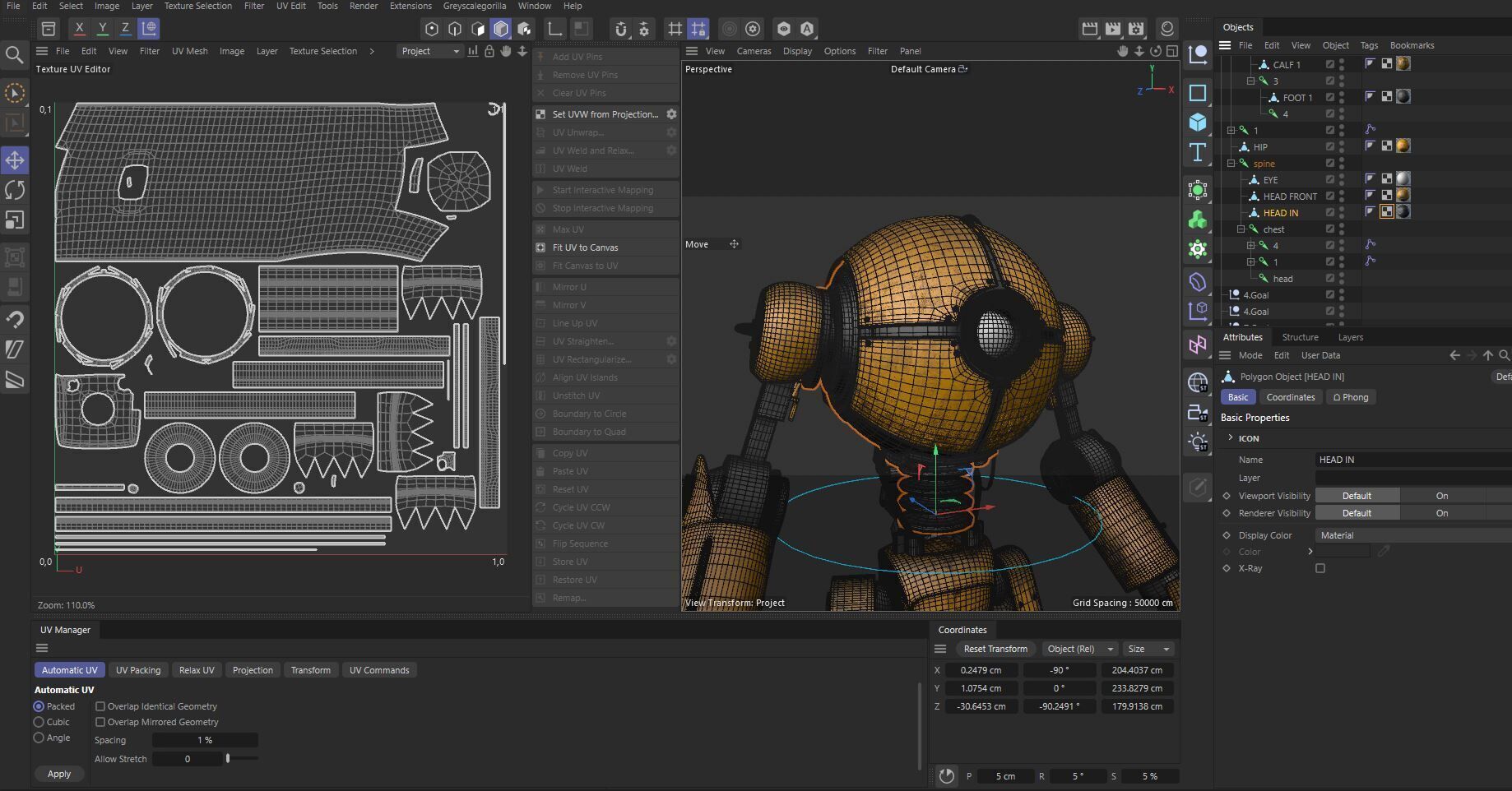Viewport: 1512px width, 791px height.
Task: Open the Coordinates tab in Attributes
Action: tap(1290, 397)
